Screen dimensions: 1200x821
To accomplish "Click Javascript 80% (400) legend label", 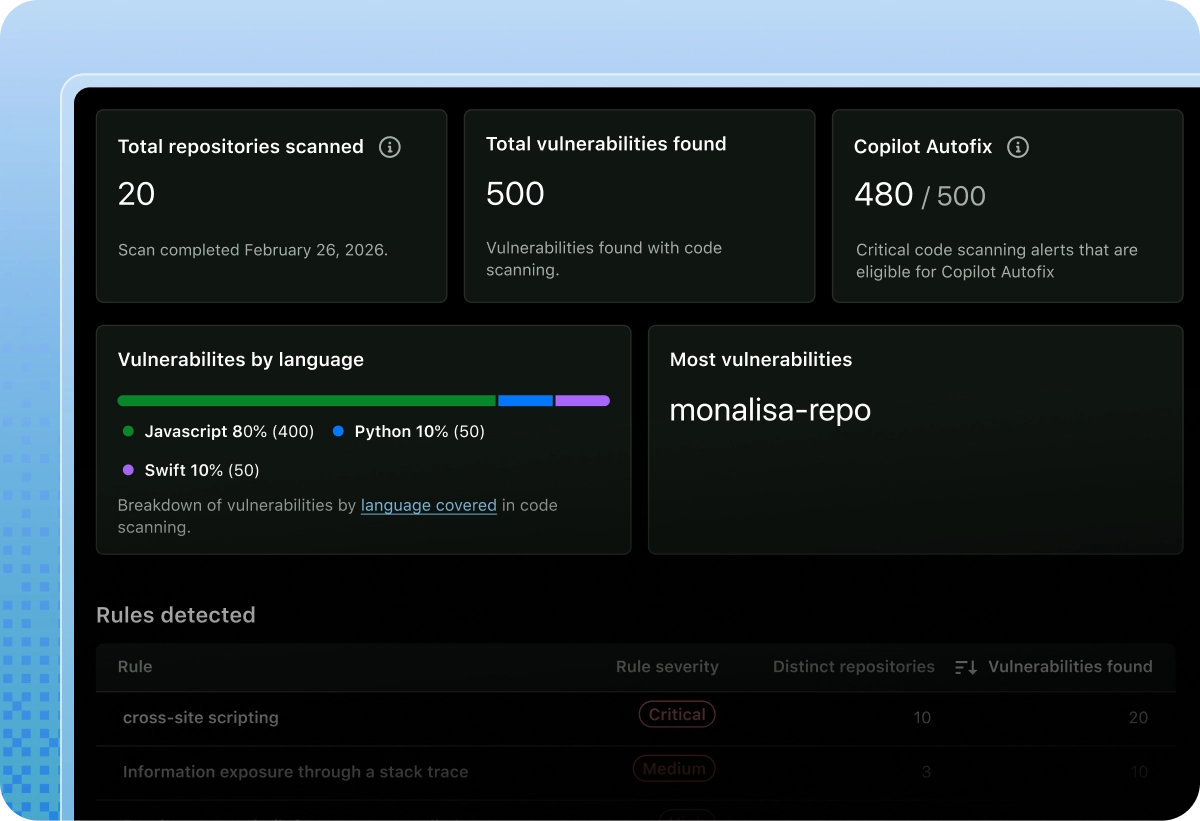I will [x=229, y=432].
